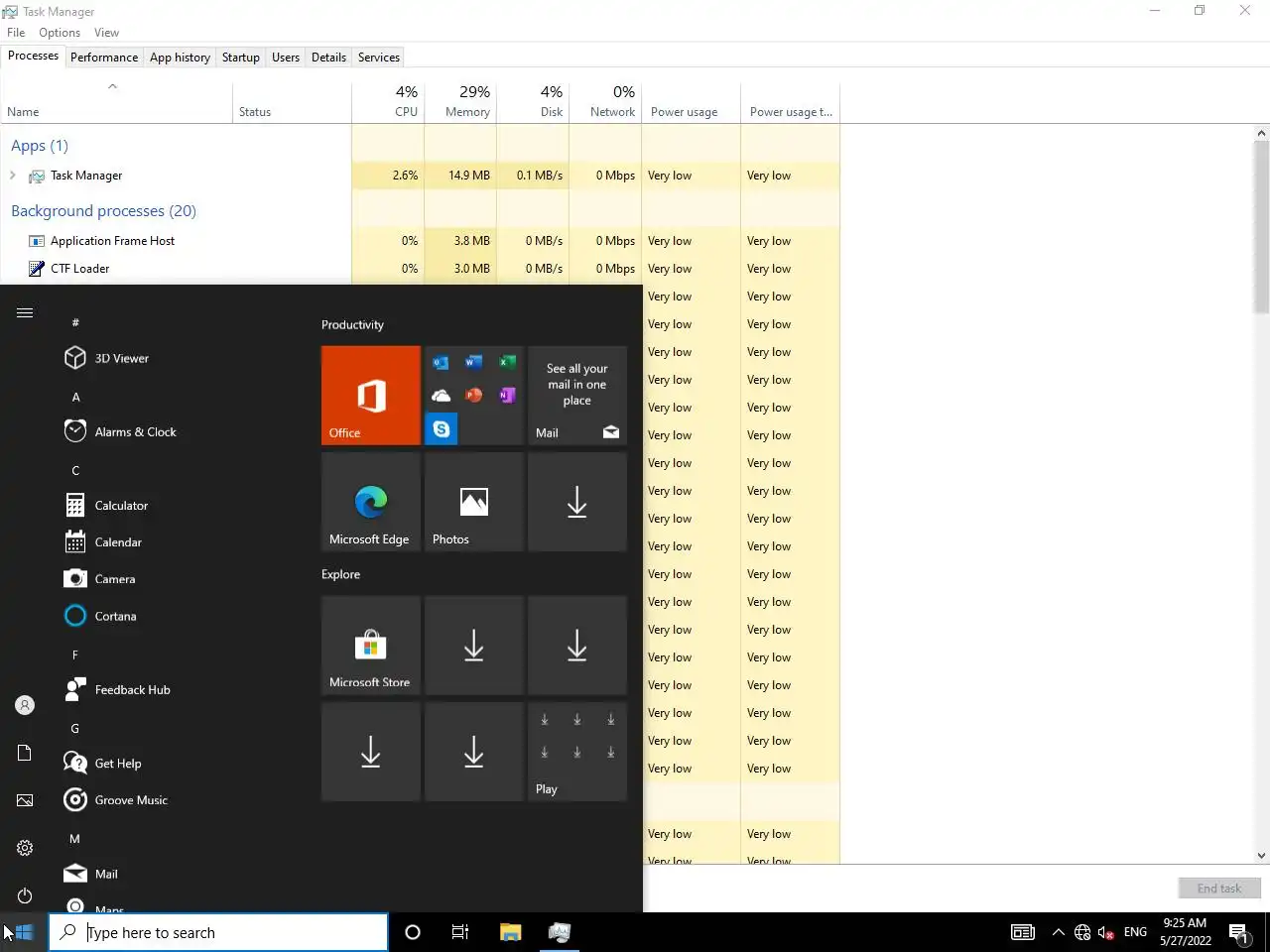Screen dimensions: 1270x952
Task: Click the process list vertical scrollbar
Action: click(x=1262, y=228)
